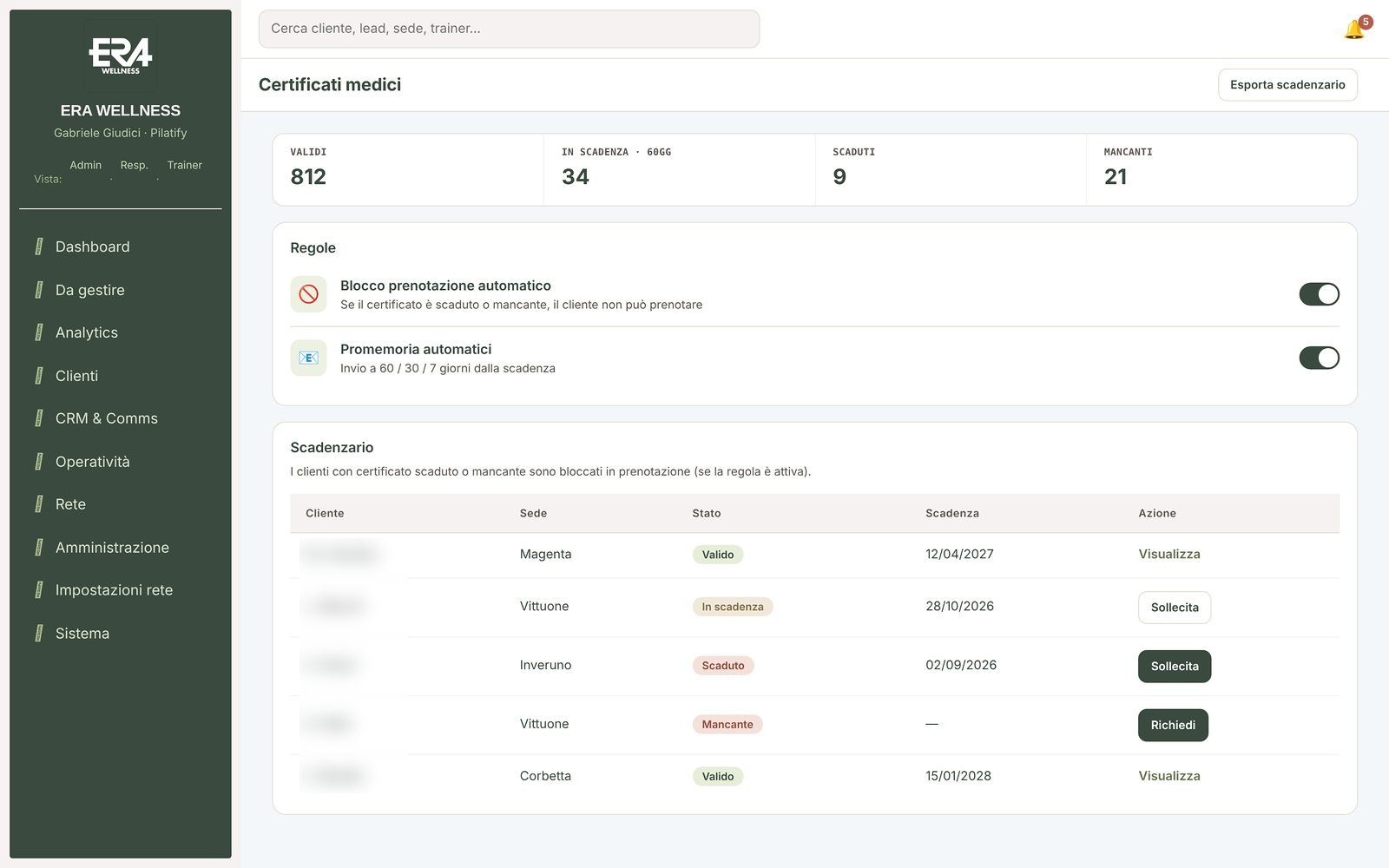Click the Sede column header
The height and width of the screenshot is (868, 1389).
point(533,513)
